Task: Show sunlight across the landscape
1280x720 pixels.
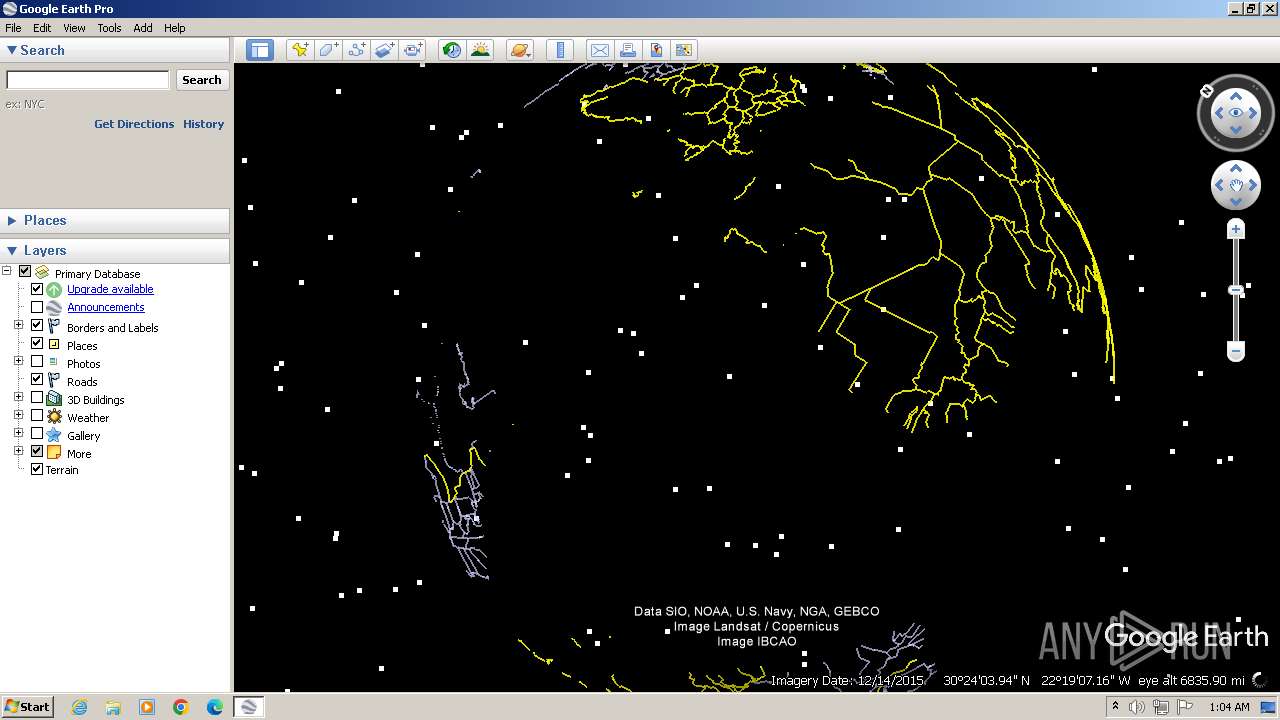Action: click(x=481, y=50)
